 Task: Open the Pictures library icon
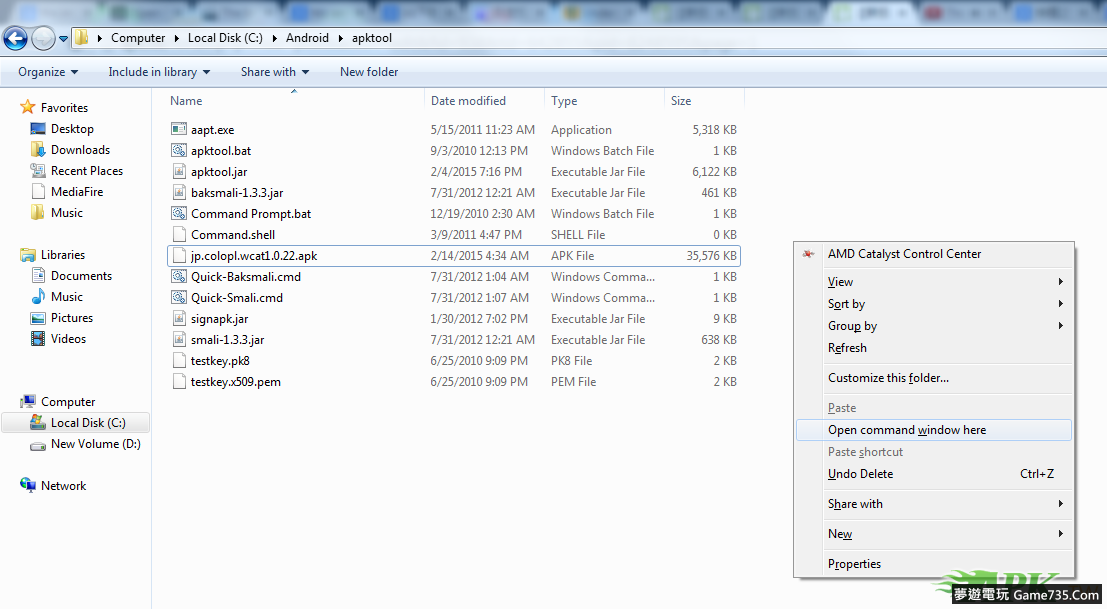[x=38, y=318]
